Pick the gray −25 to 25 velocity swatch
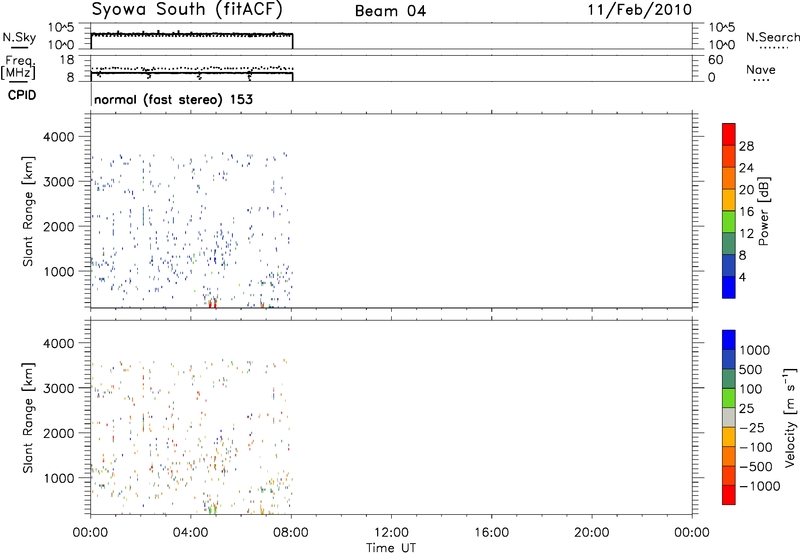 [x=729, y=418]
